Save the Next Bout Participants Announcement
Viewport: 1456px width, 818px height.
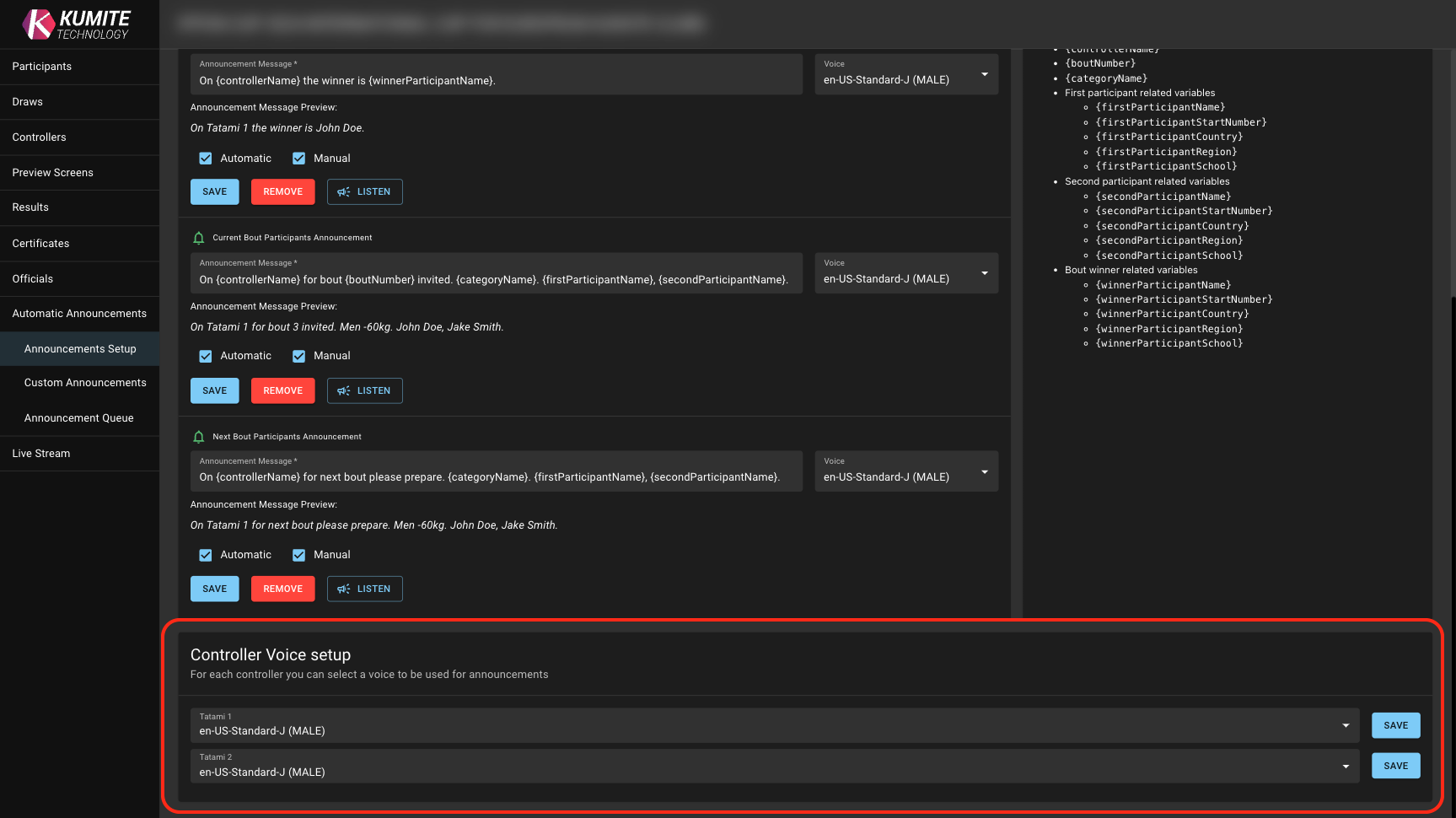tap(215, 589)
